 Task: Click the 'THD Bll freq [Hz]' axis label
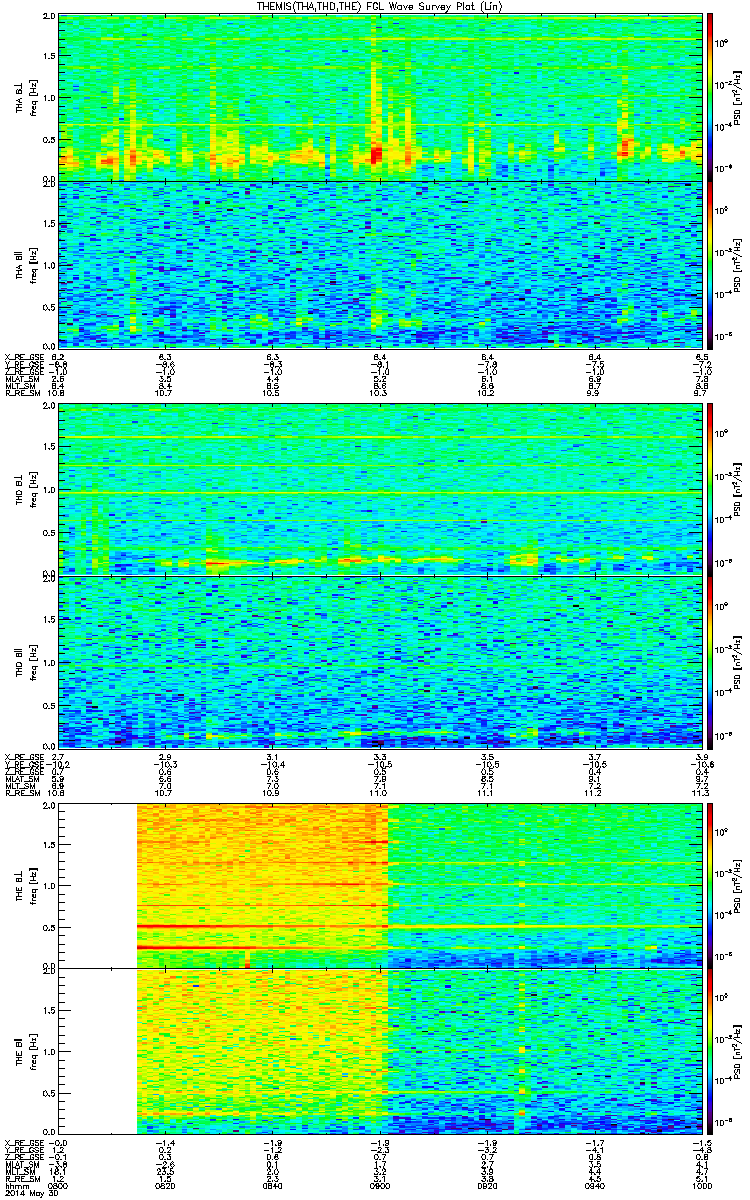[x=25, y=662]
